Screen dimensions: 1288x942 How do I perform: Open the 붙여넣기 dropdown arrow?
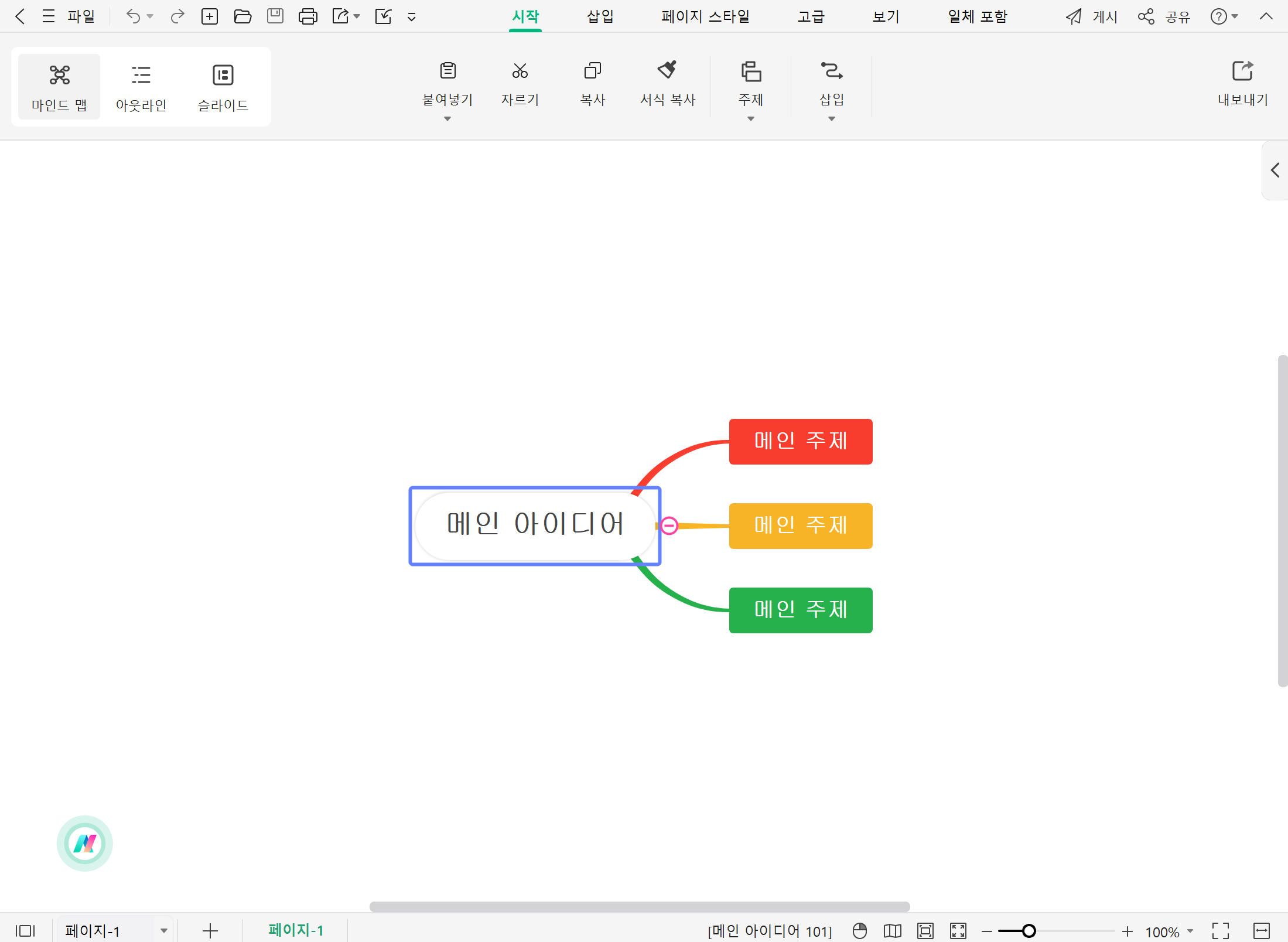(447, 119)
